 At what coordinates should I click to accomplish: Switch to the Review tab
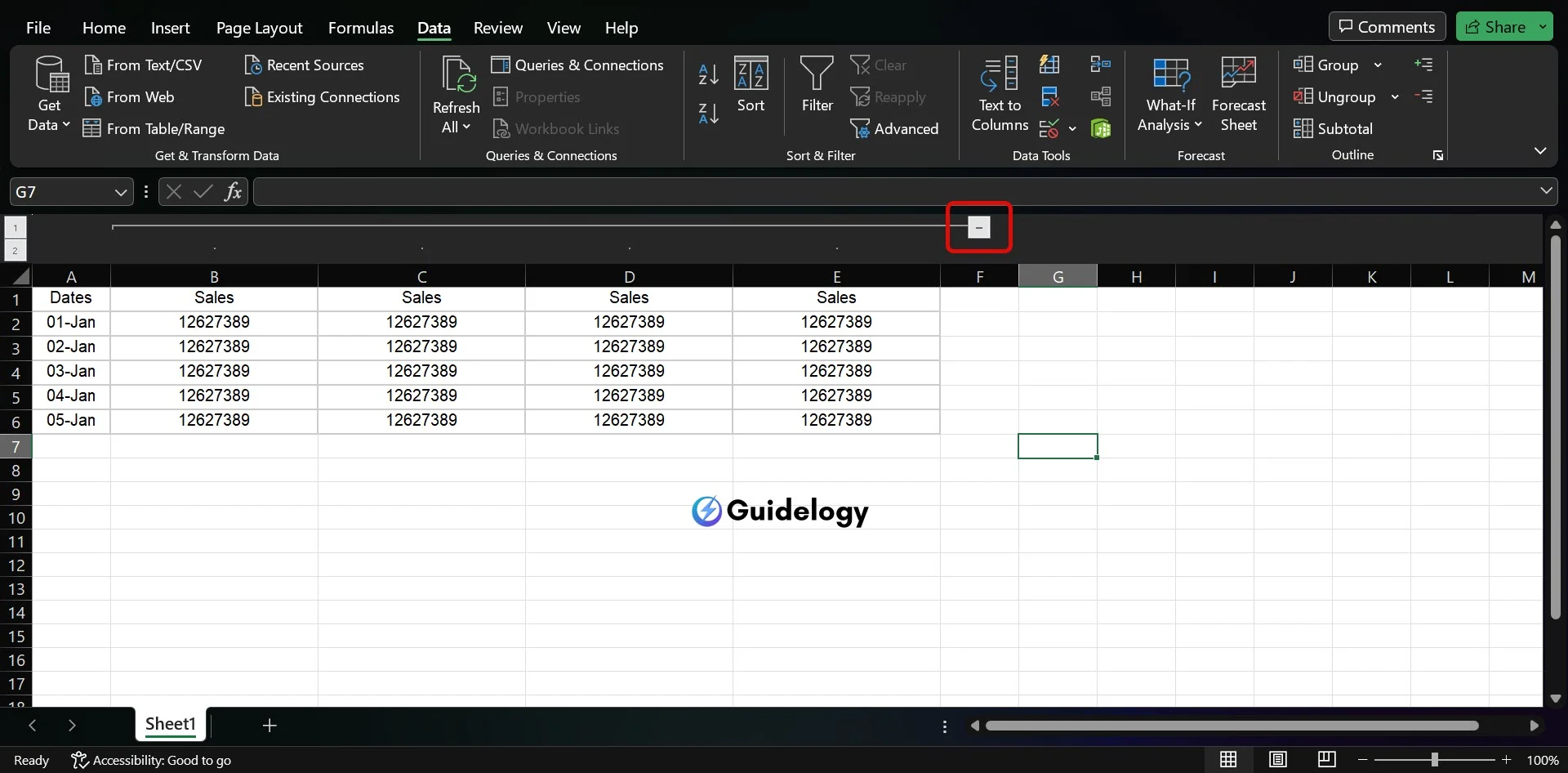(497, 28)
